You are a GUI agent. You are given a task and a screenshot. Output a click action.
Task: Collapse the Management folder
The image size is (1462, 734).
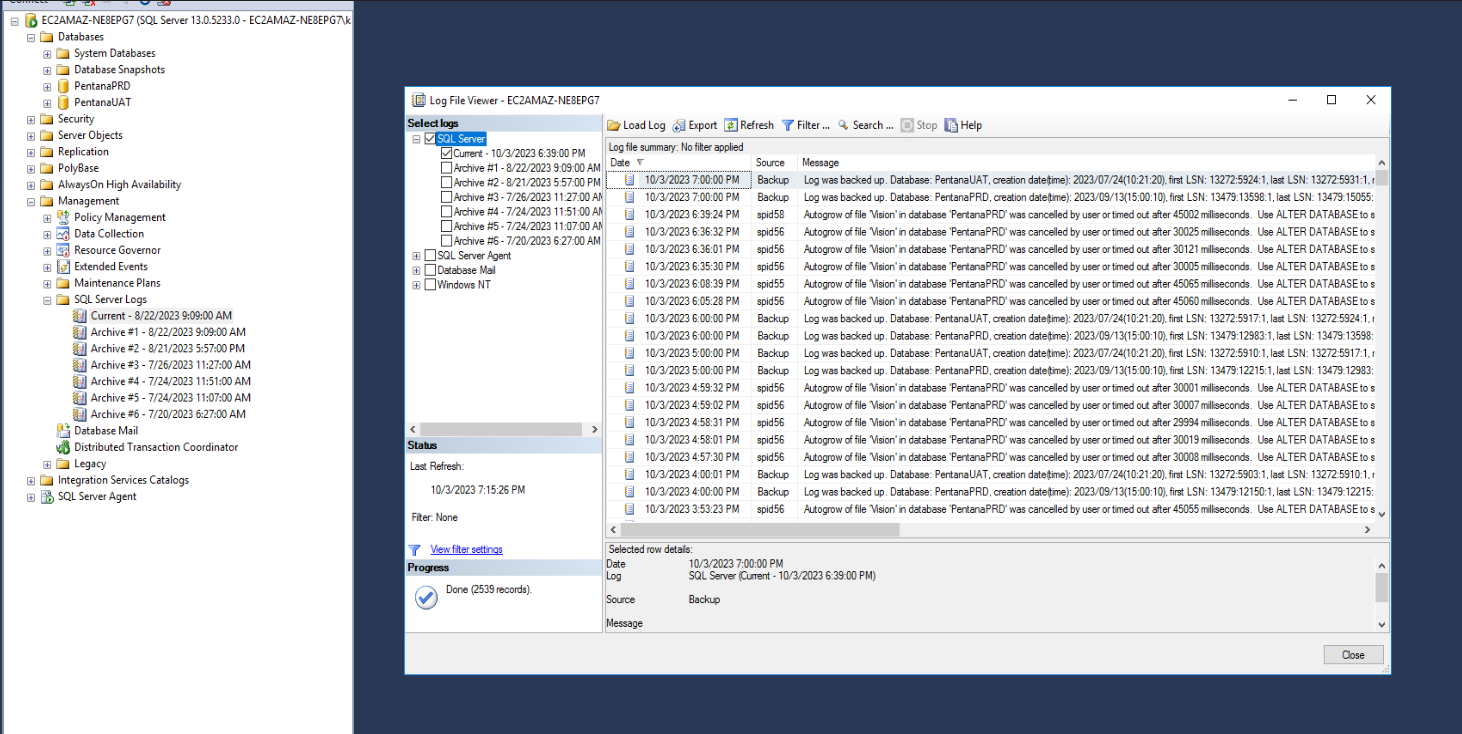tap(30, 200)
